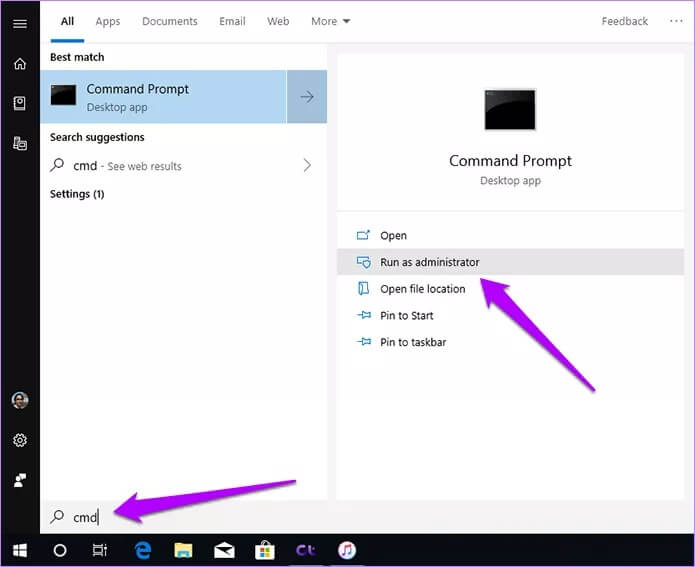The width and height of the screenshot is (695, 567).
Task: Choose Pin to taskbar
Action: coord(510,342)
